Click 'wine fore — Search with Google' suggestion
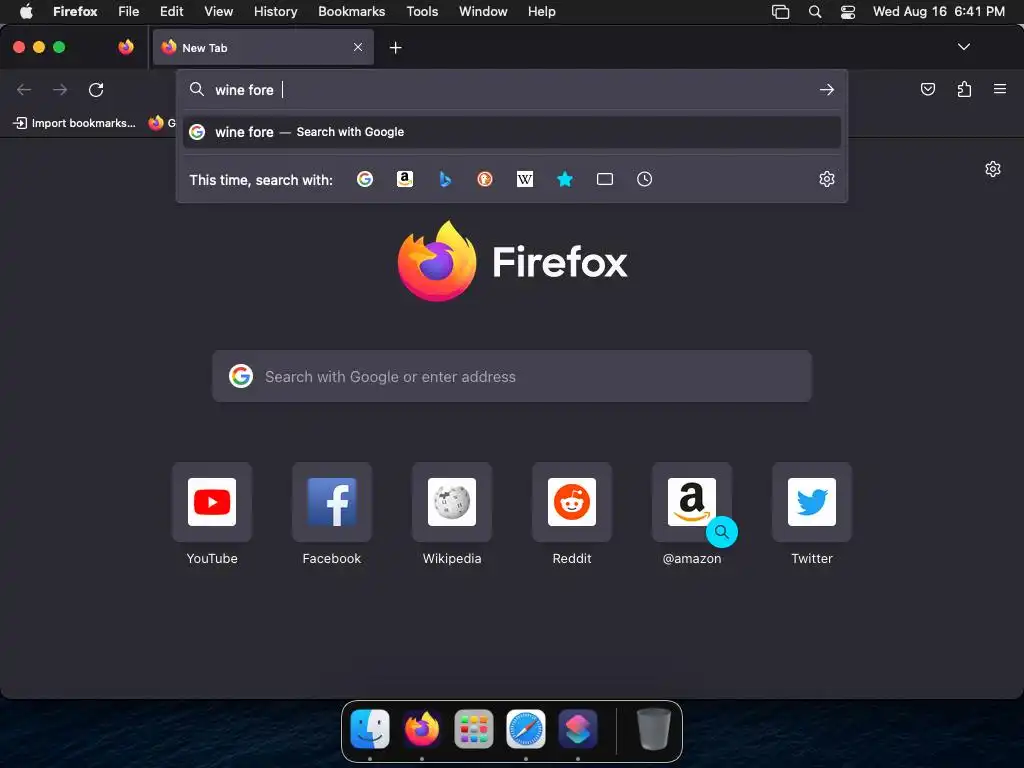 coord(511,132)
